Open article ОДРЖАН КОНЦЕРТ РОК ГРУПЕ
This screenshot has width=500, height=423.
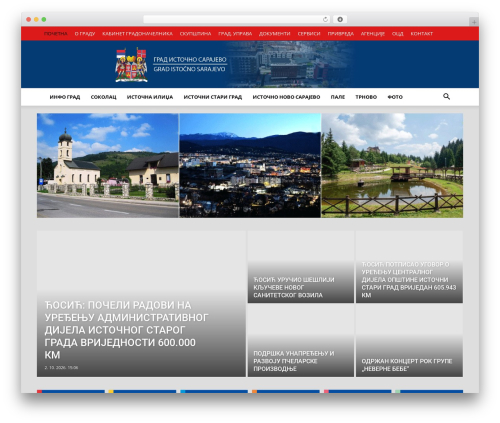click(x=407, y=365)
